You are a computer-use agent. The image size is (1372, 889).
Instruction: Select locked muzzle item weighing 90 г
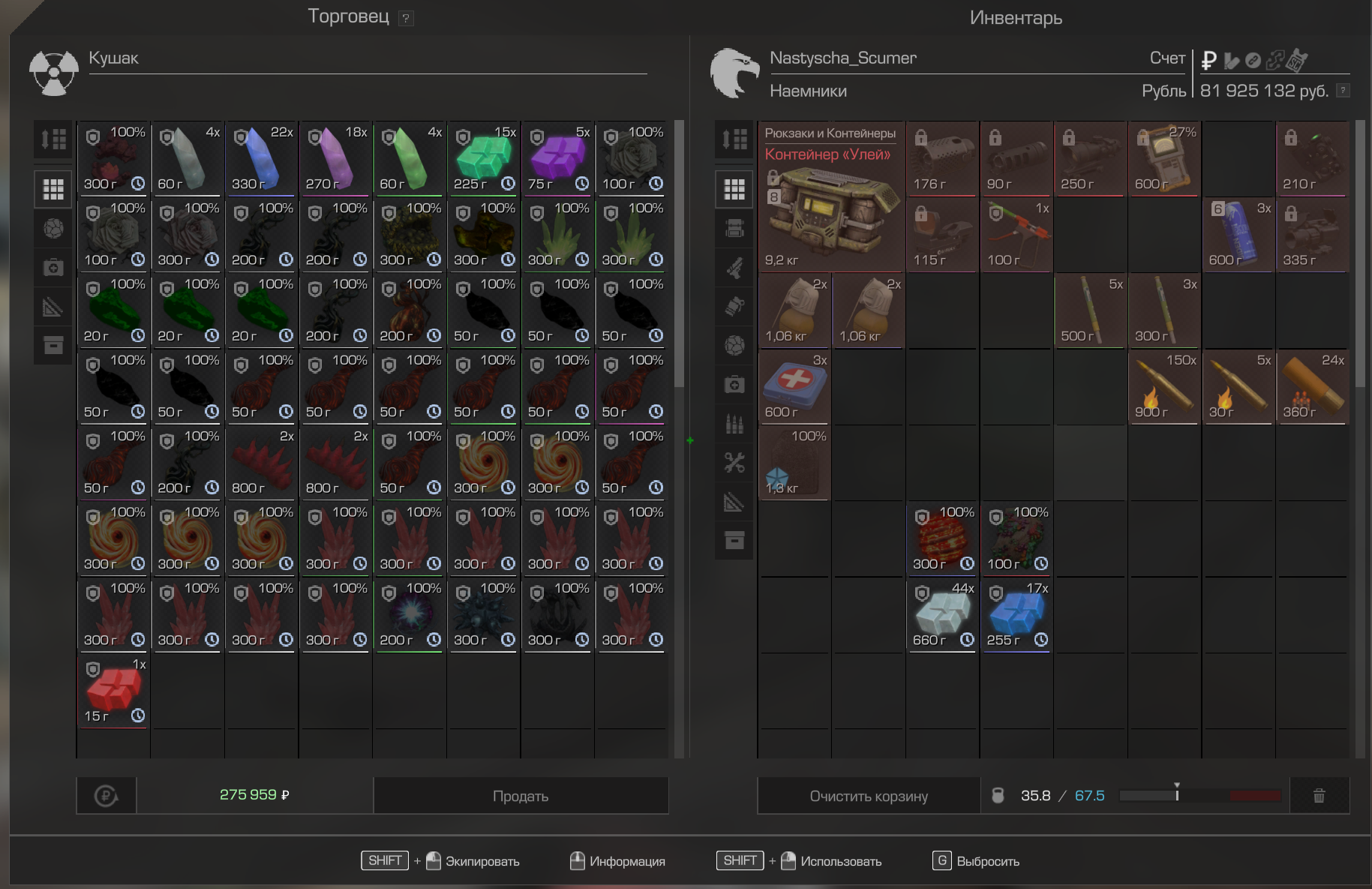(1016, 158)
